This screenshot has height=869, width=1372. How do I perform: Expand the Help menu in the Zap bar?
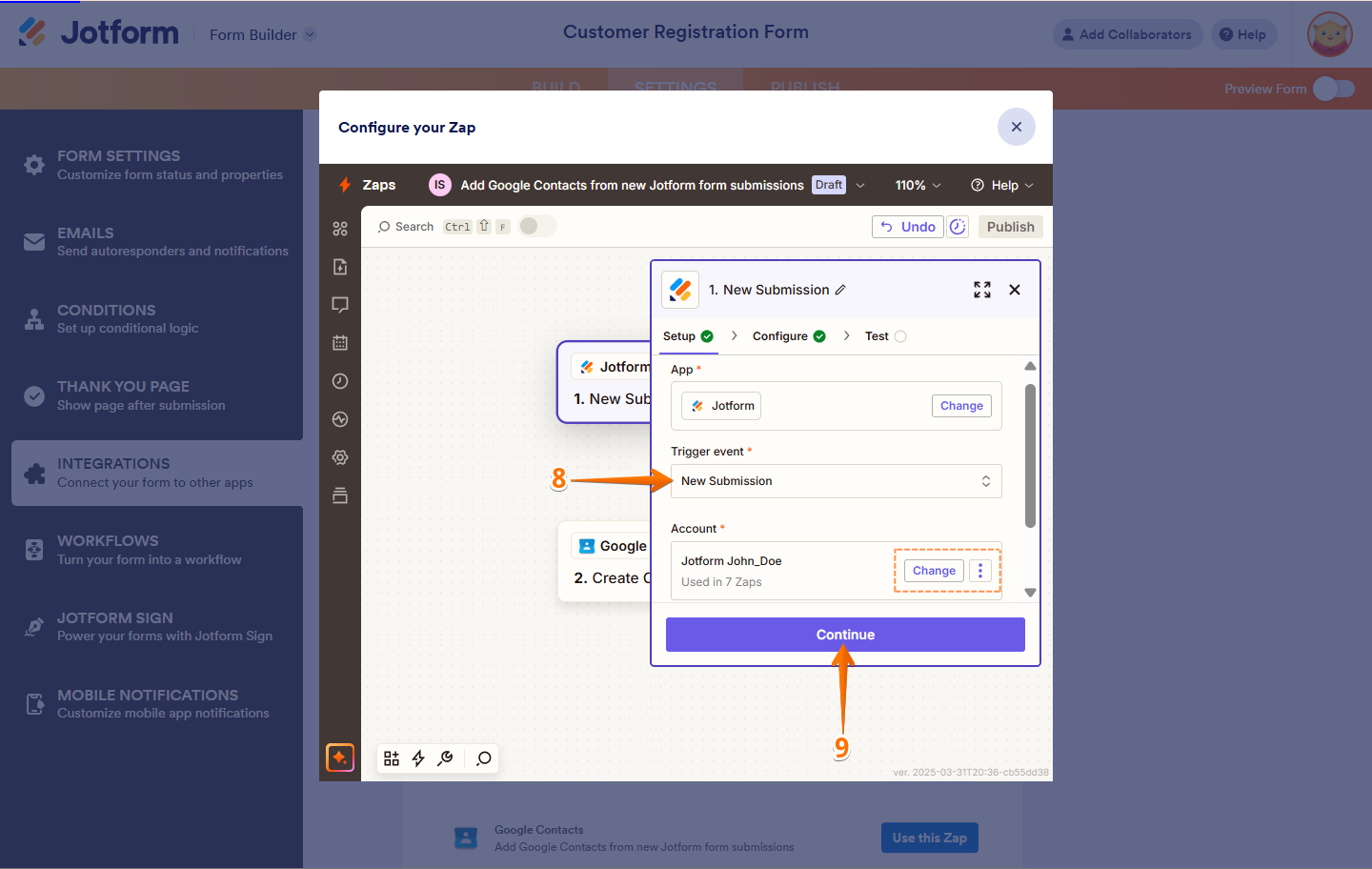click(1001, 185)
